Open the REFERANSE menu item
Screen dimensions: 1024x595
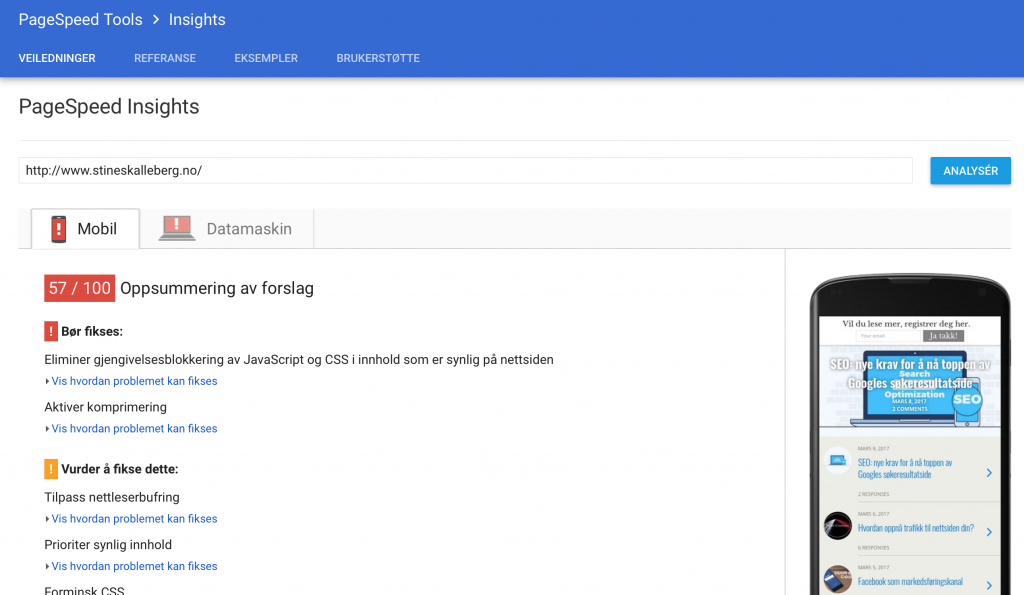[165, 58]
